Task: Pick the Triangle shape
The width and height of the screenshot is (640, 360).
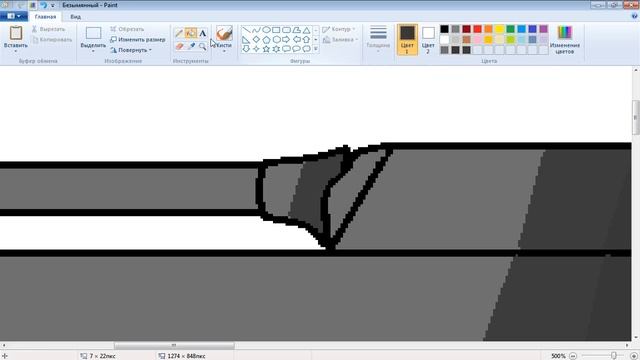Action: pyautogui.click(x=306, y=30)
